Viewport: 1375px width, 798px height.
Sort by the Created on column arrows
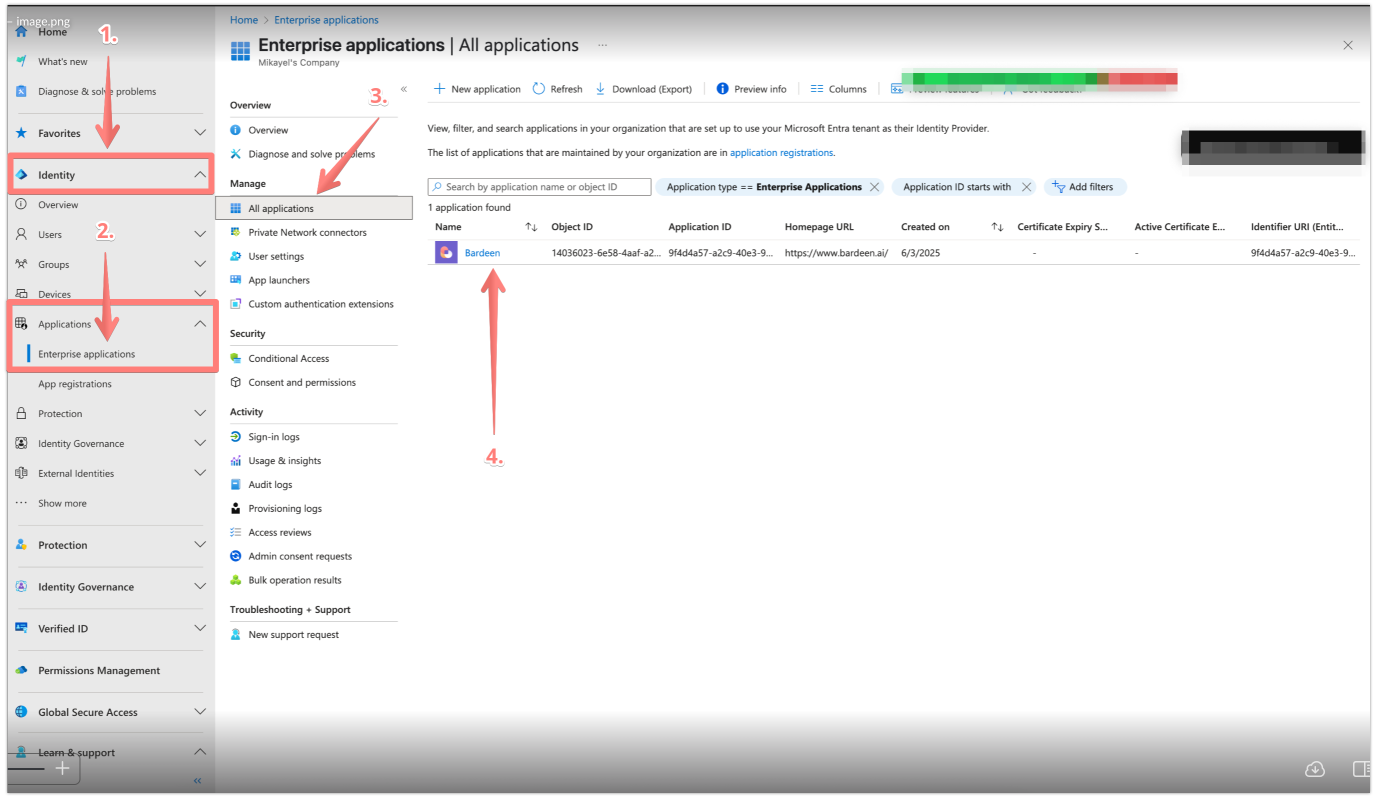point(997,227)
